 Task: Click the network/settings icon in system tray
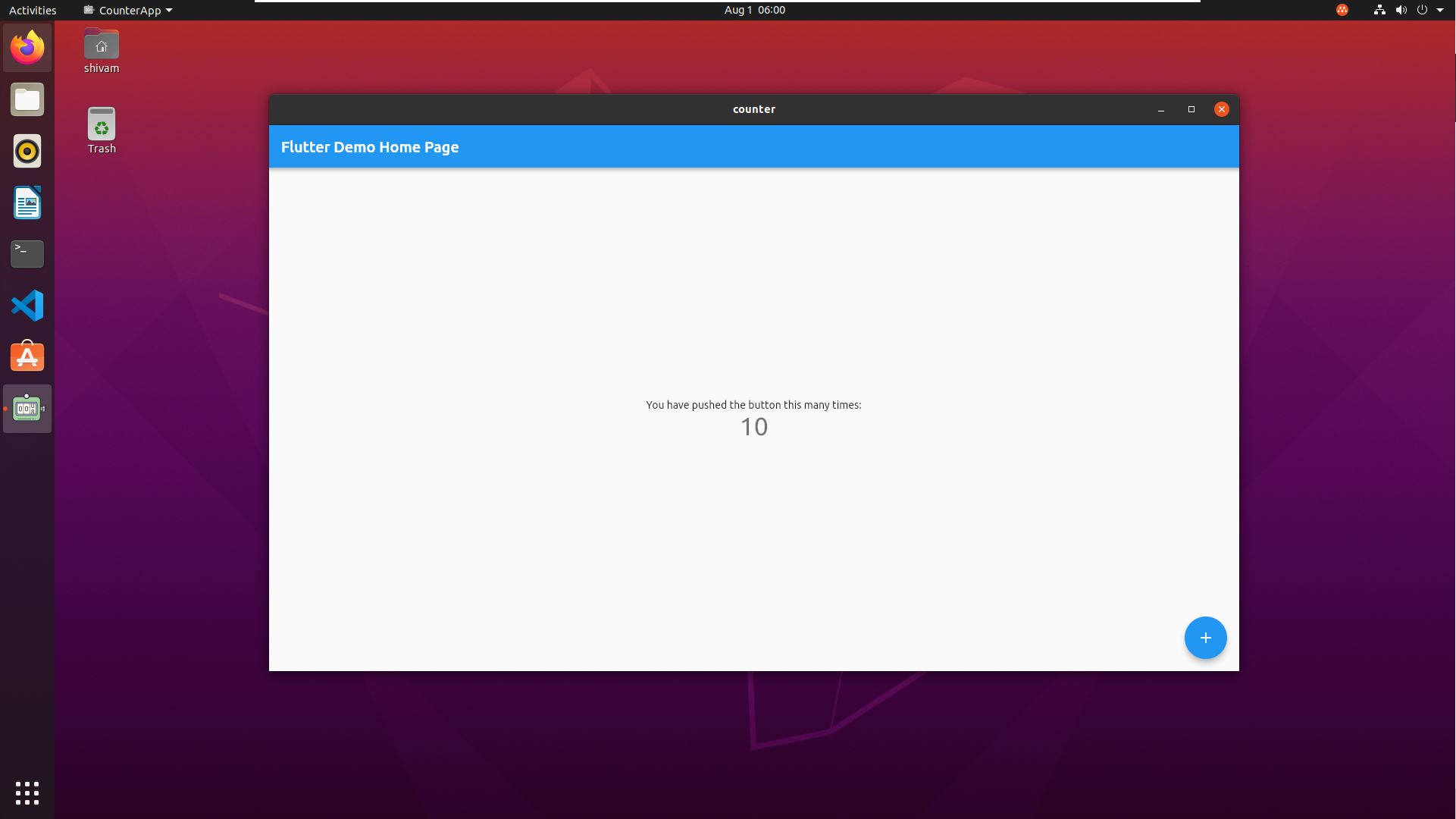pos(1378,9)
